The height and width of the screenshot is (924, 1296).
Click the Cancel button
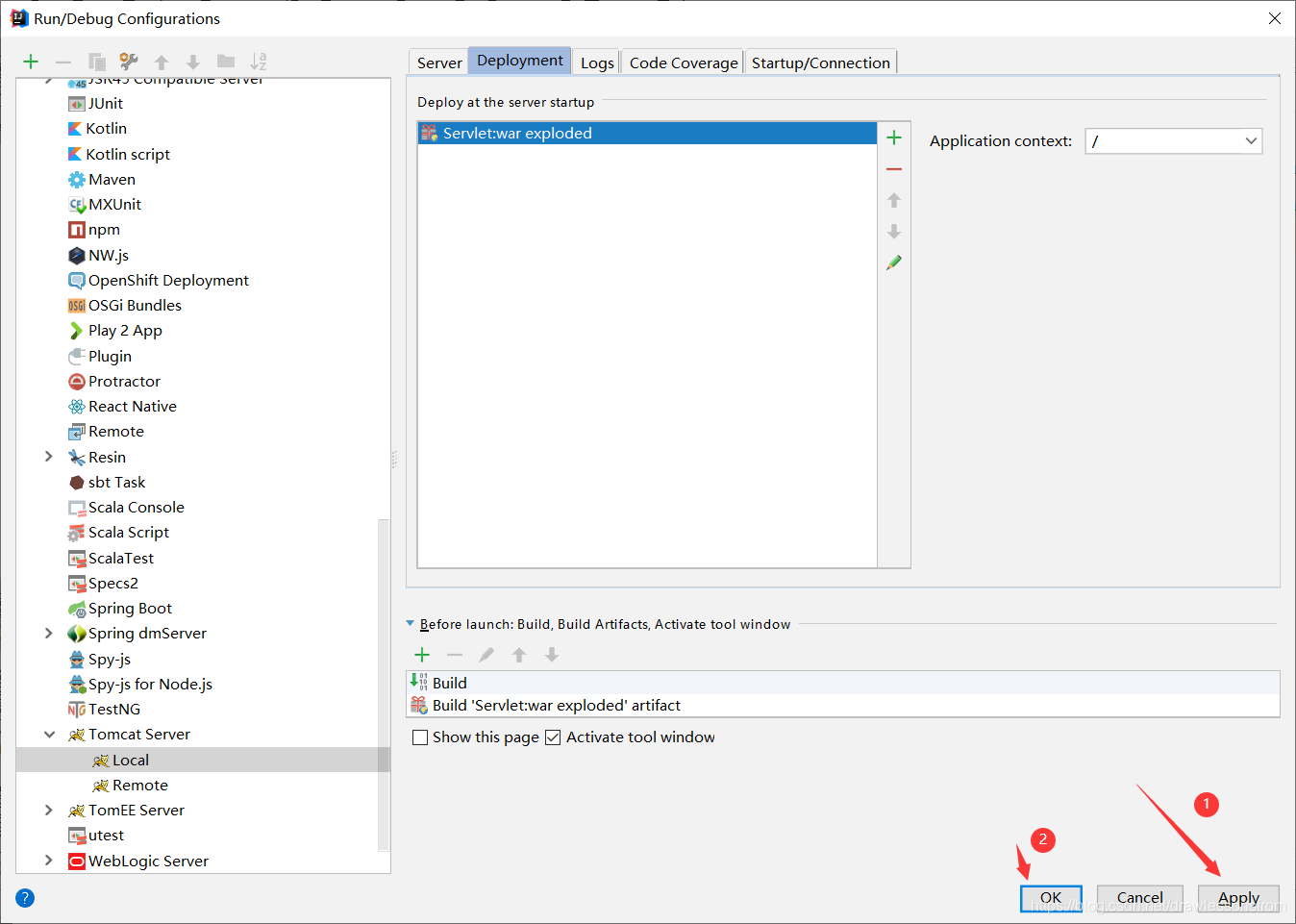[1140, 898]
